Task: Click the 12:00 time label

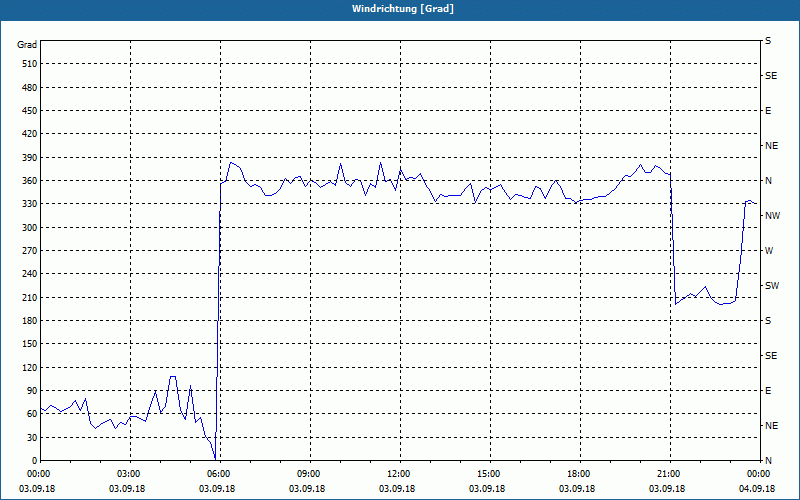Action: tap(398, 474)
